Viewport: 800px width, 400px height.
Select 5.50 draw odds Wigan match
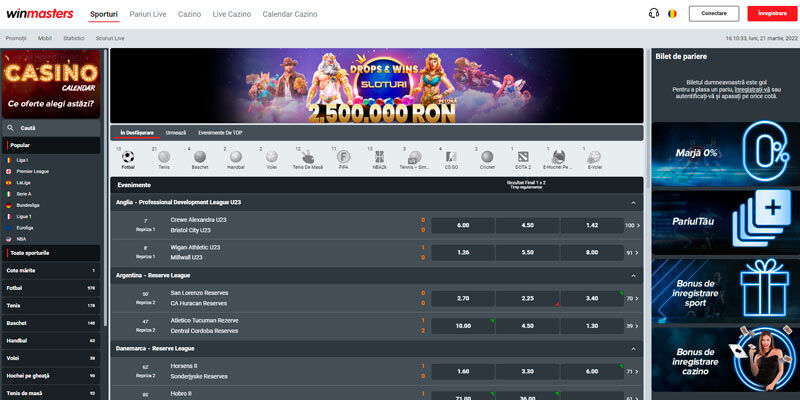(528, 253)
